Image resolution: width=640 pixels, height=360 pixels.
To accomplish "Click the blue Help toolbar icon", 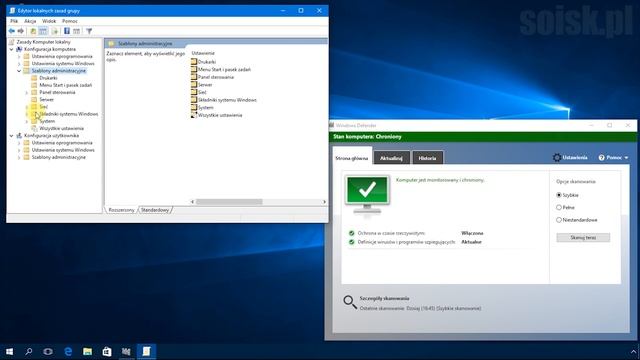I will [x=67, y=31].
